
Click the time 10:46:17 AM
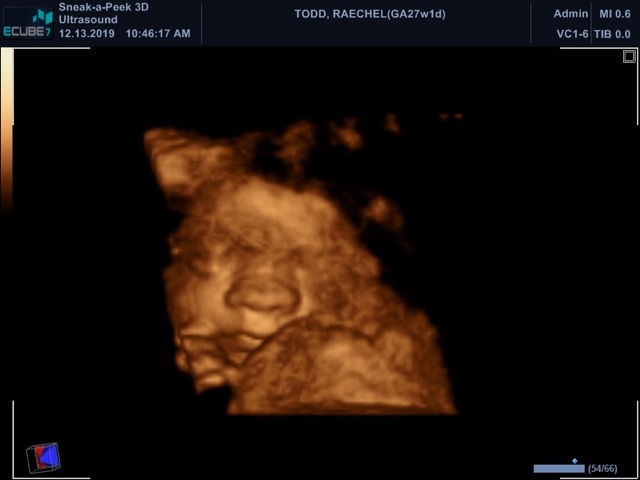pos(158,33)
